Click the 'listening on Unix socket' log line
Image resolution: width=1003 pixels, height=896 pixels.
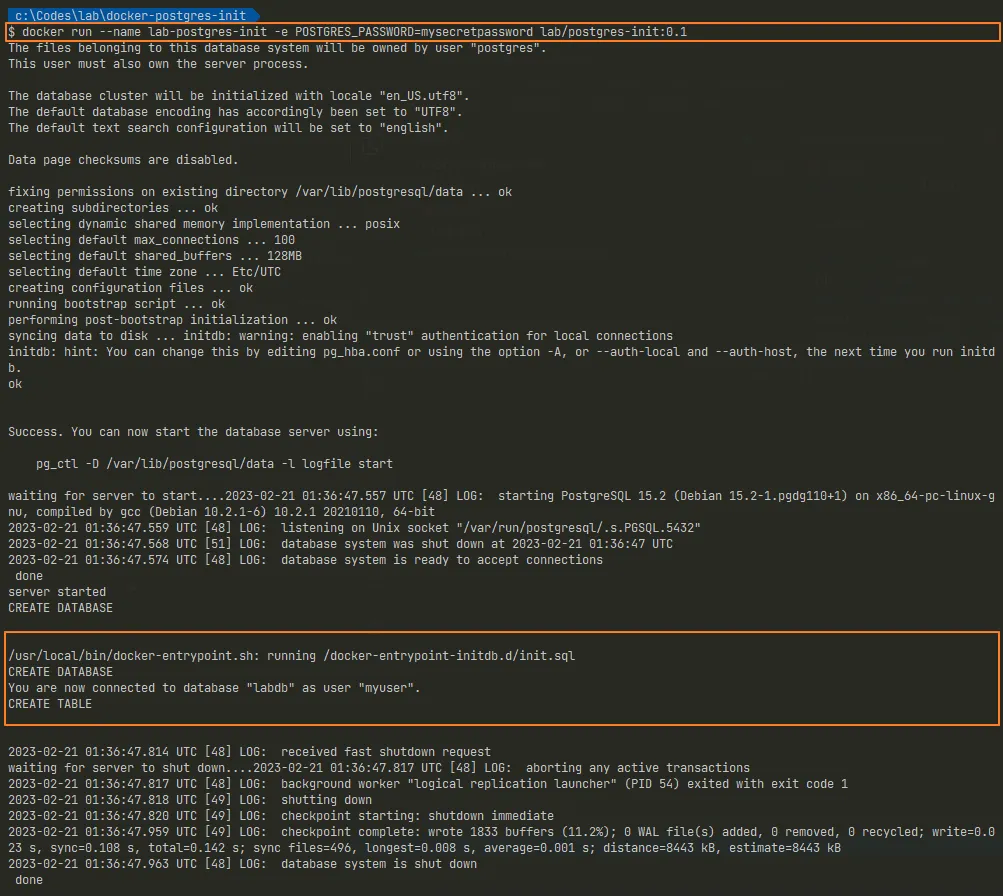490,528
